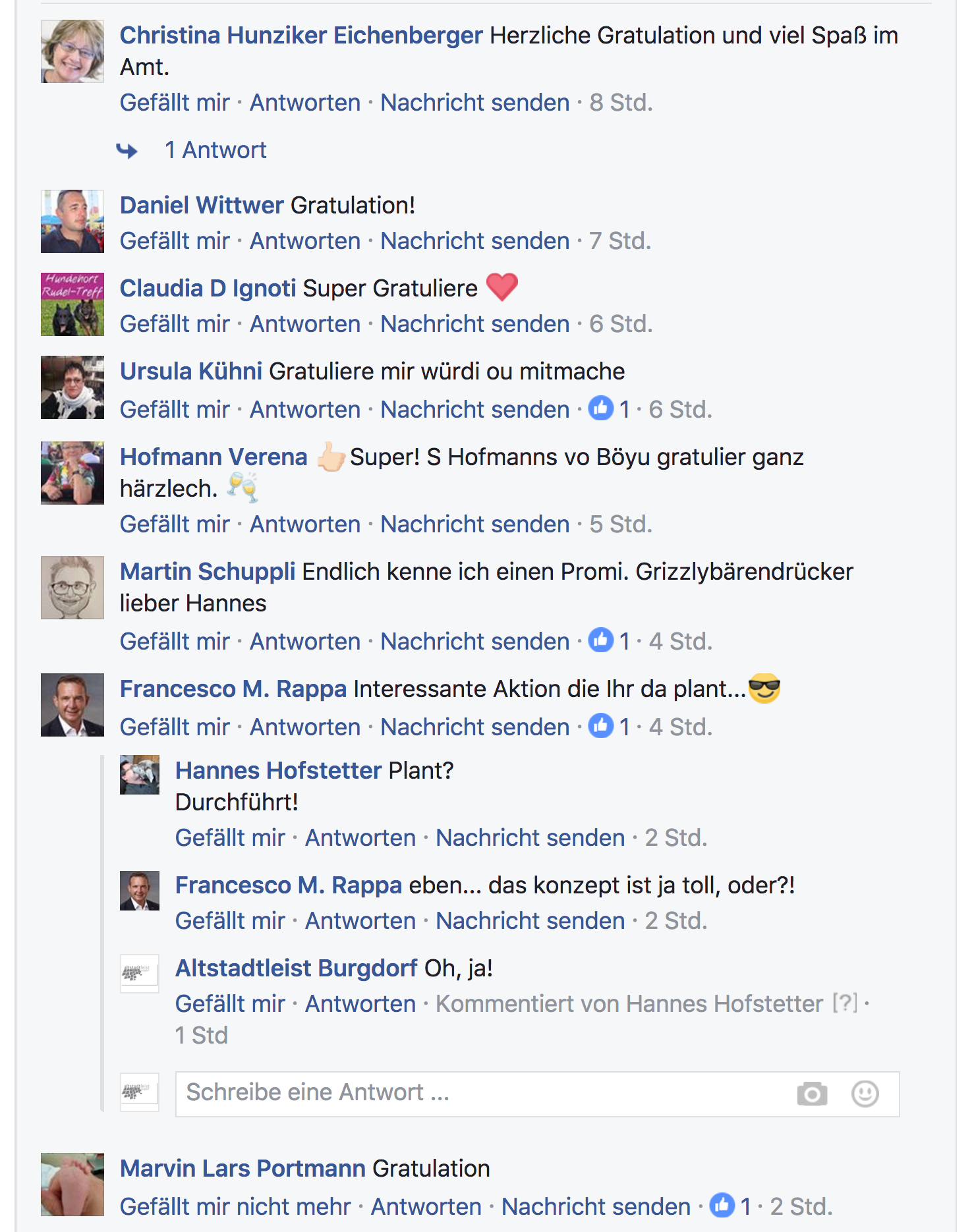Unlike Marvin's comment via Gefällt mir nicht mehr
This screenshot has width=974, height=1232.
tap(235, 1206)
